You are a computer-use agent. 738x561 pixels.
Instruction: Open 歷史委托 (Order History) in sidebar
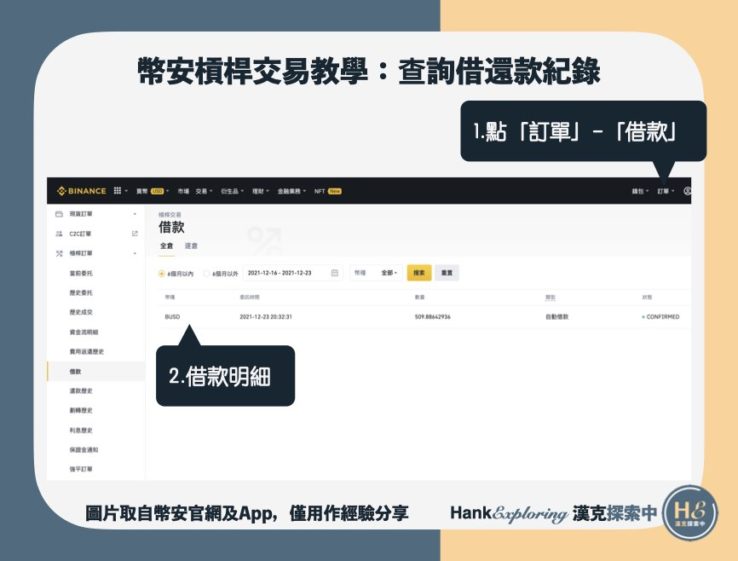click(x=81, y=293)
